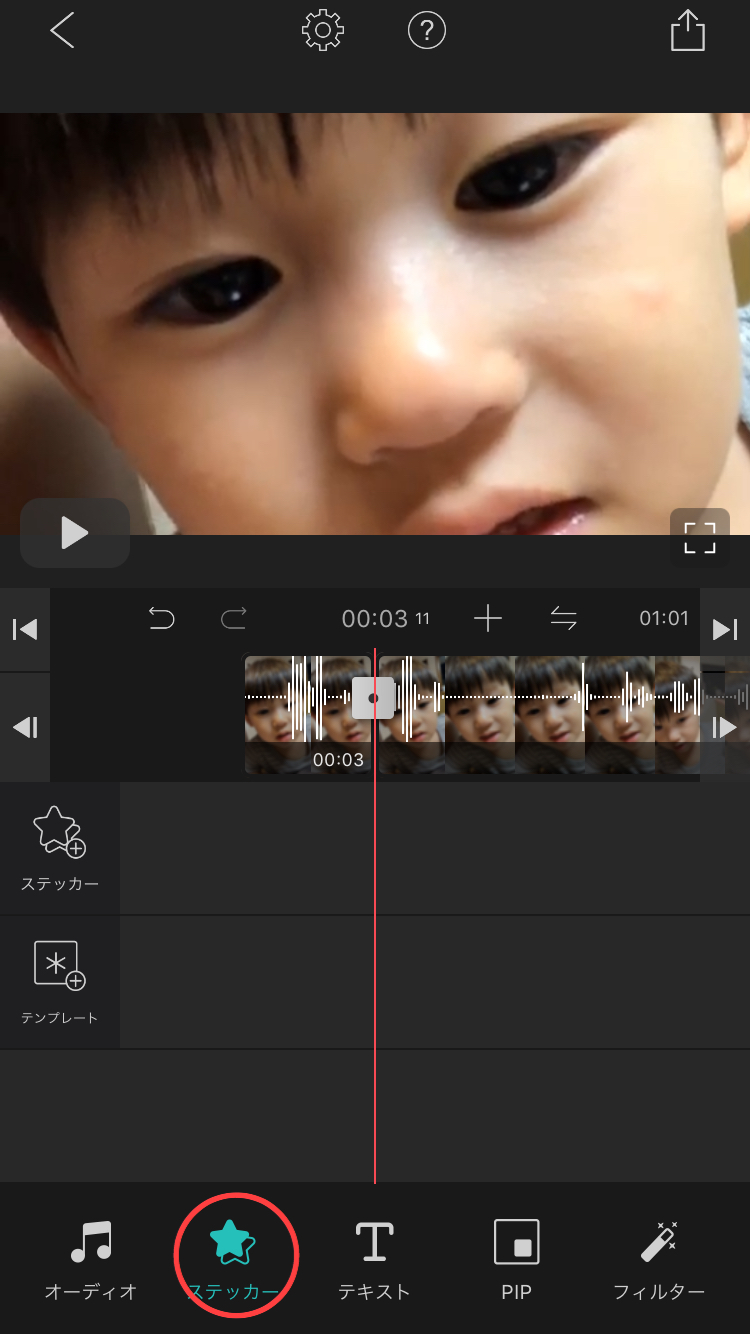The width and height of the screenshot is (750, 1334).
Task: Tap the back arrow at top left
Action: point(62,32)
